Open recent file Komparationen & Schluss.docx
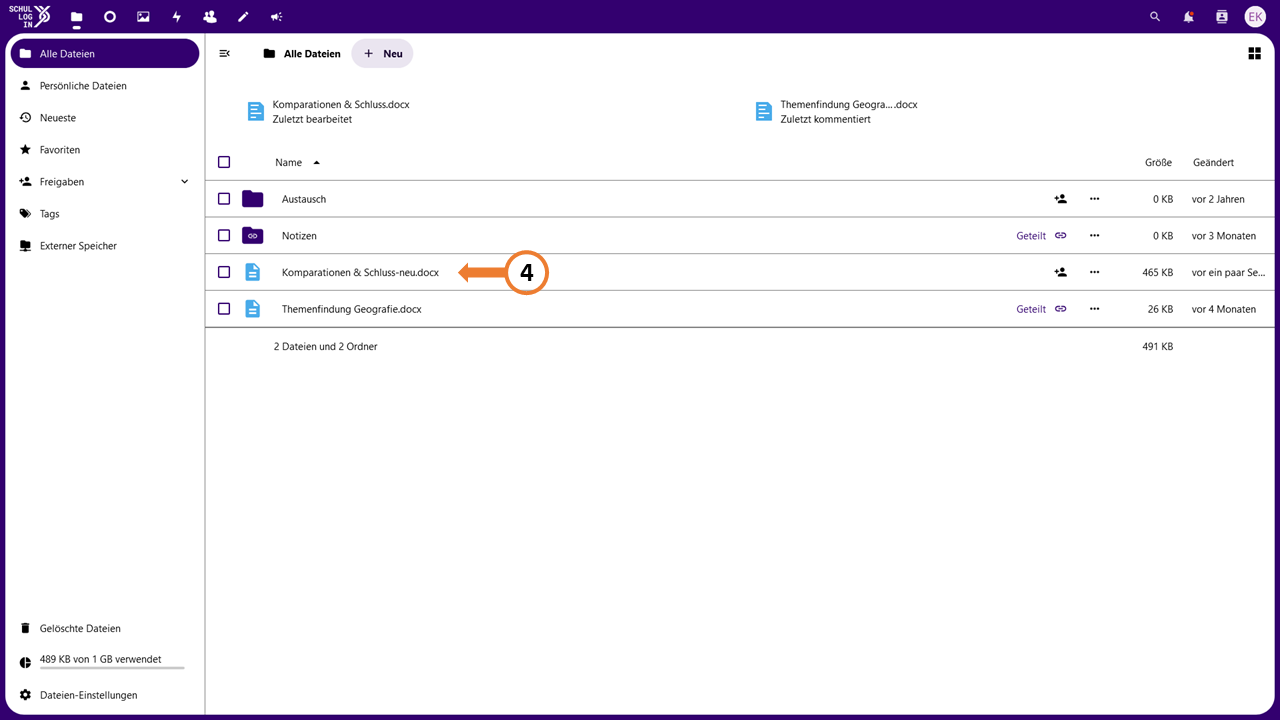 tap(328, 111)
